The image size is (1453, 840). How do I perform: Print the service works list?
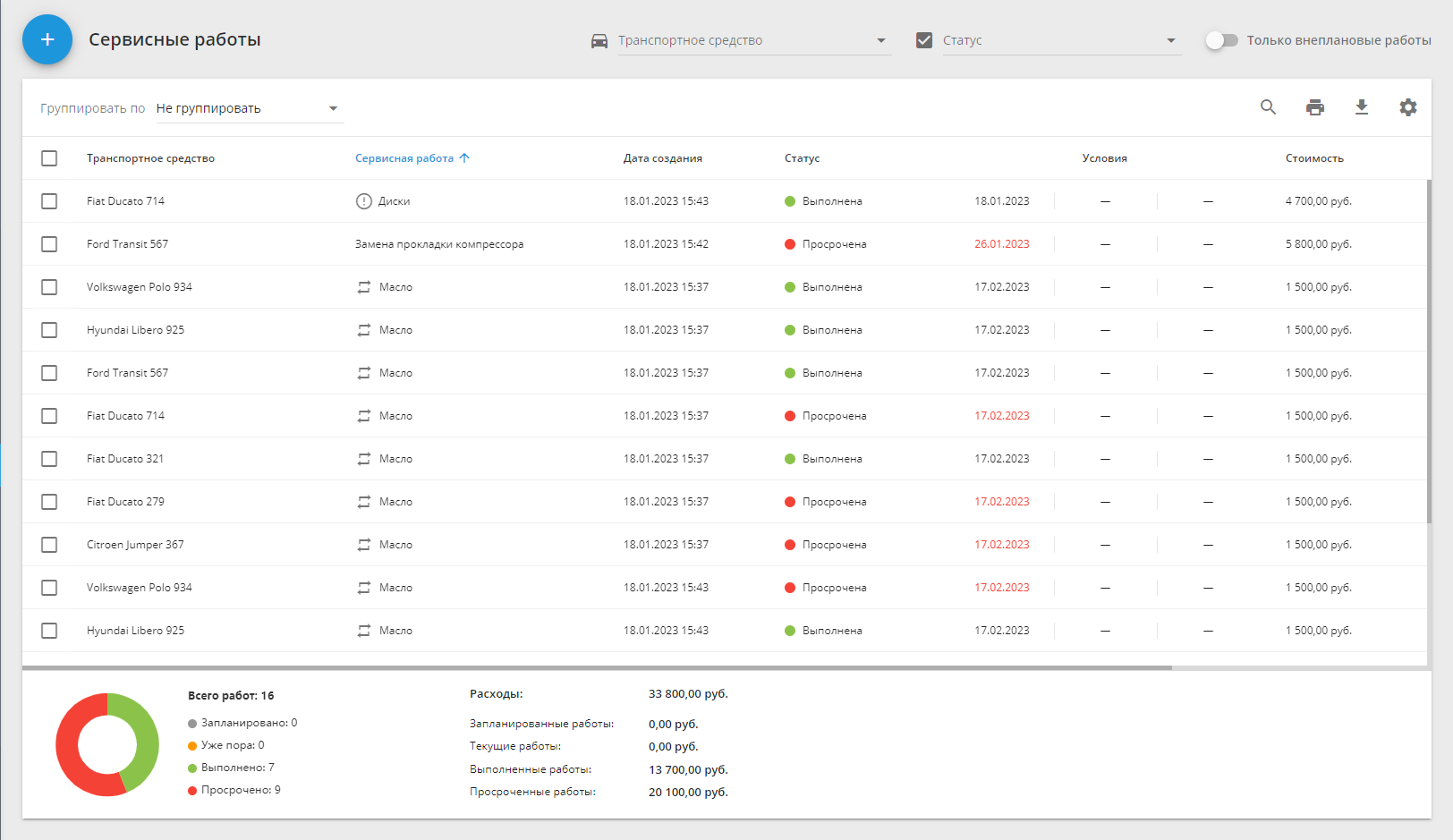[1314, 107]
